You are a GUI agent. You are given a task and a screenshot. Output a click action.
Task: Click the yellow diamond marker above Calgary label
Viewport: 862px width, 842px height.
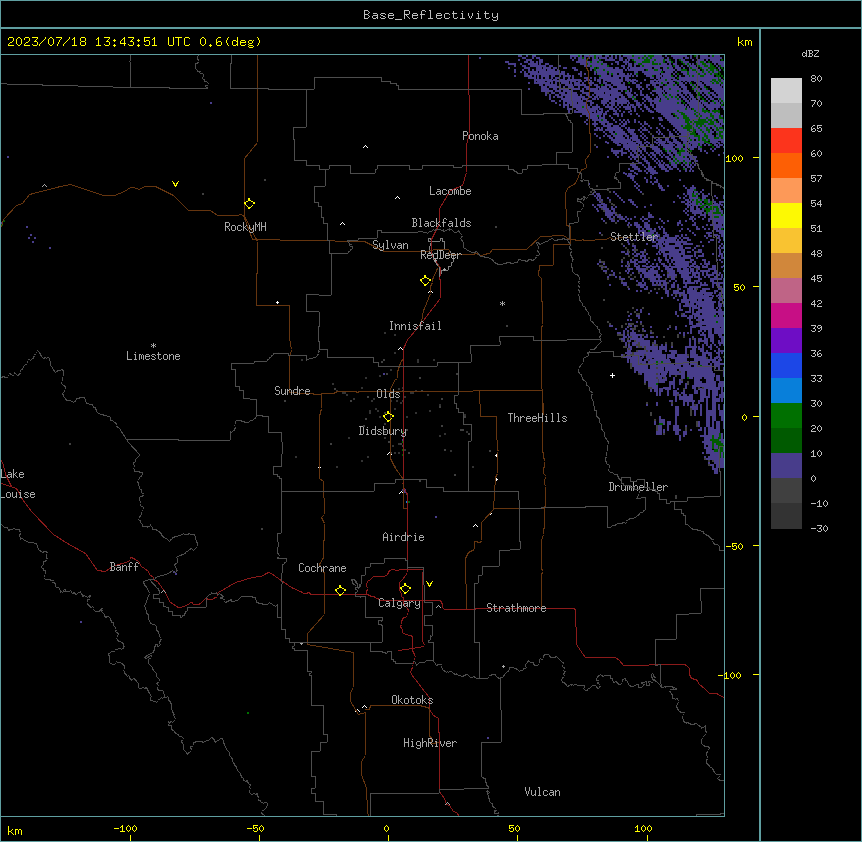[405, 589]
